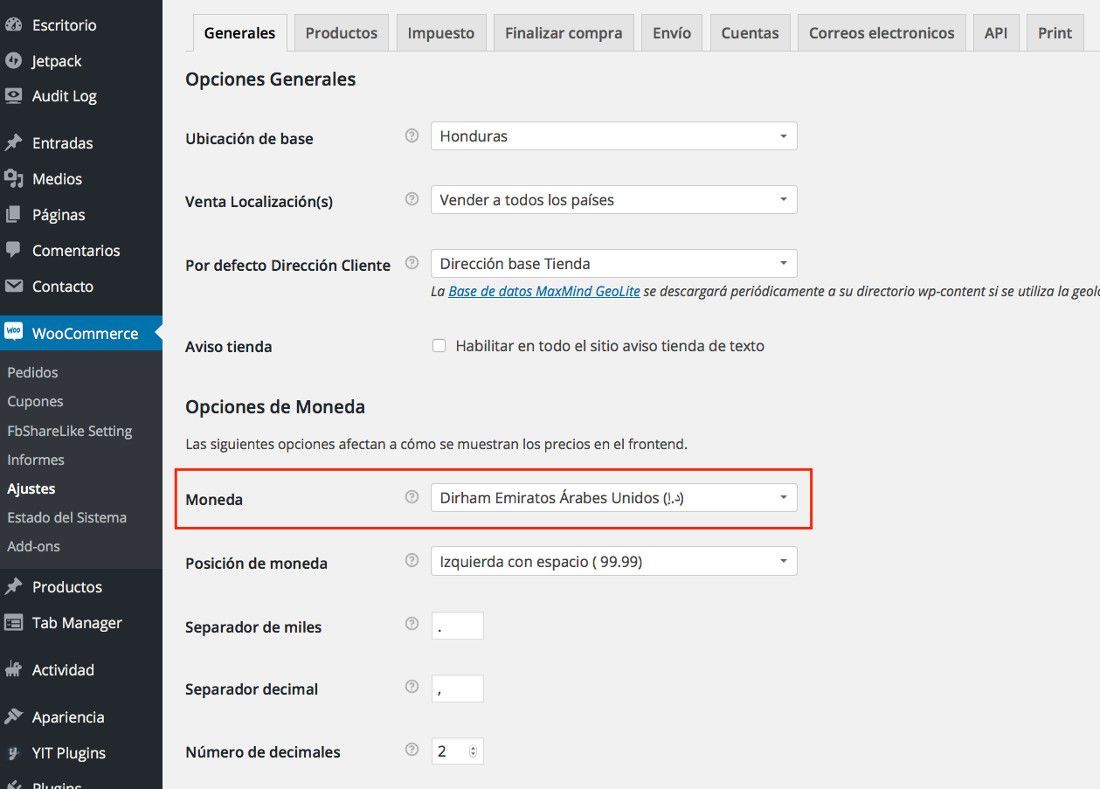Show help tooltip for Número de decimales
Image resolution: width=1100 pixels, height=789 pixels.
click(412, 750)
